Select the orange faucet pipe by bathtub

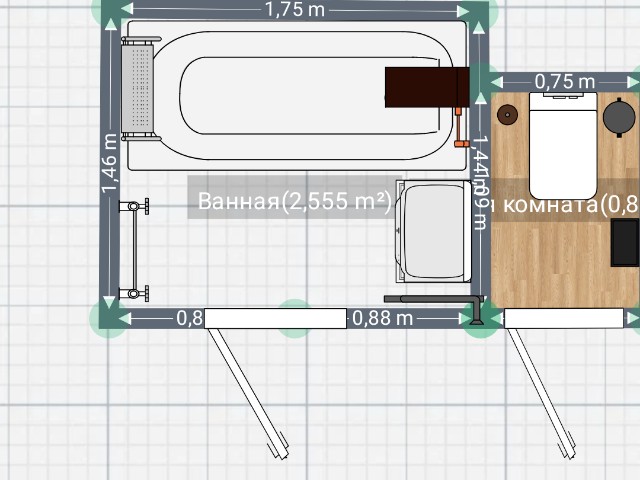tap(459, 125)
